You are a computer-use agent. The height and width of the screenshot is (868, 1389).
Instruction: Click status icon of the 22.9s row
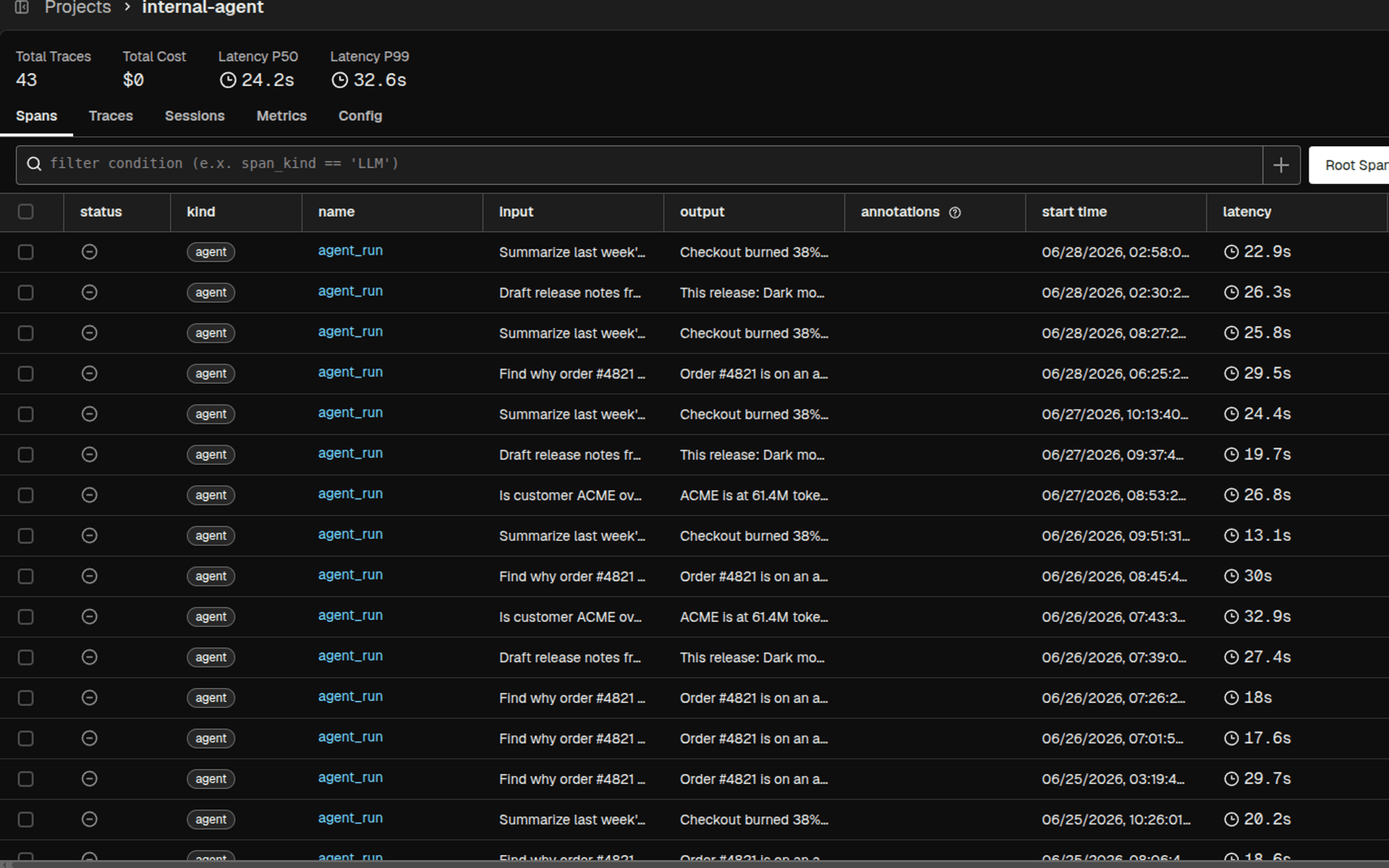click(x=89, y=252)
